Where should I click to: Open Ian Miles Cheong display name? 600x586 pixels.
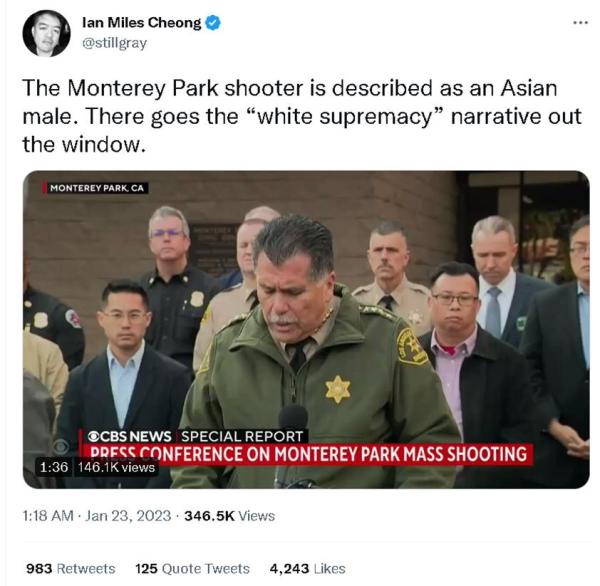point(142,23)
